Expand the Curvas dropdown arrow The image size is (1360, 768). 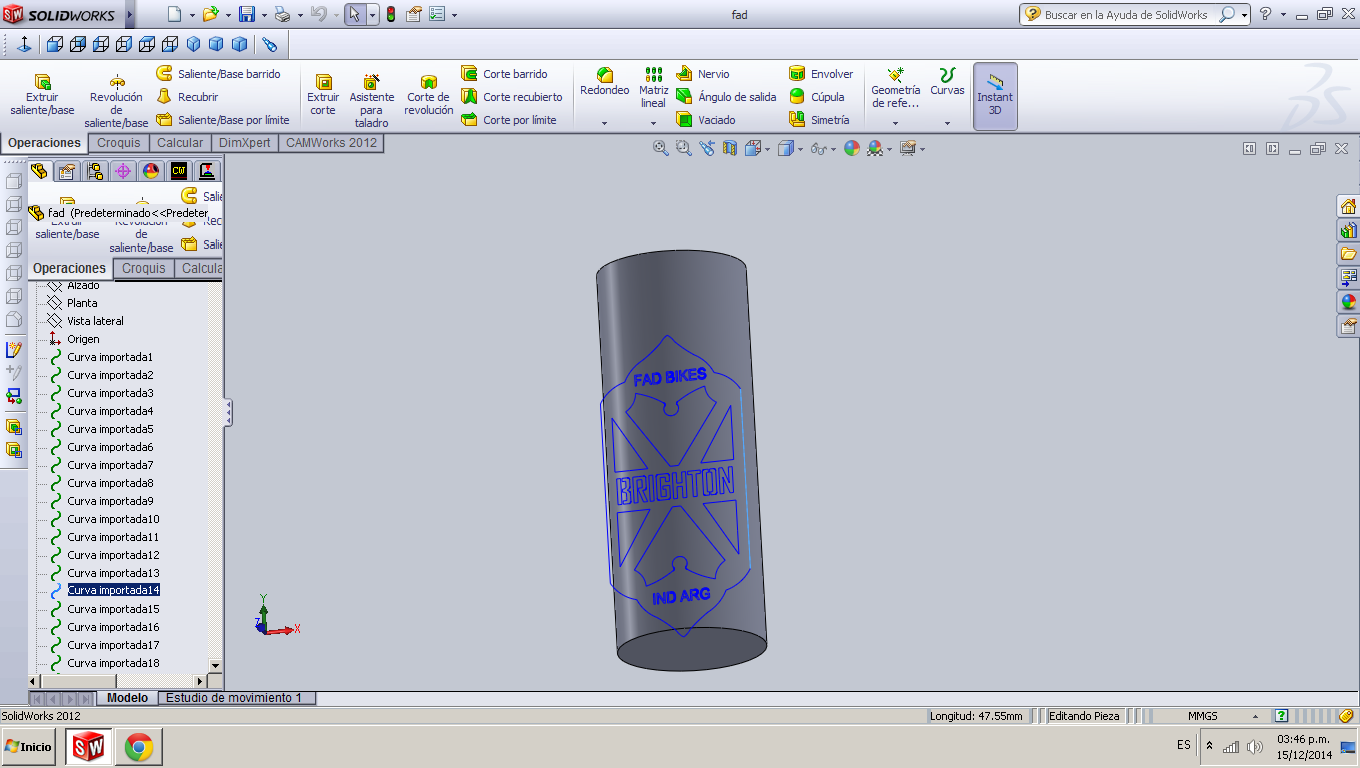(x=947, y=123)
